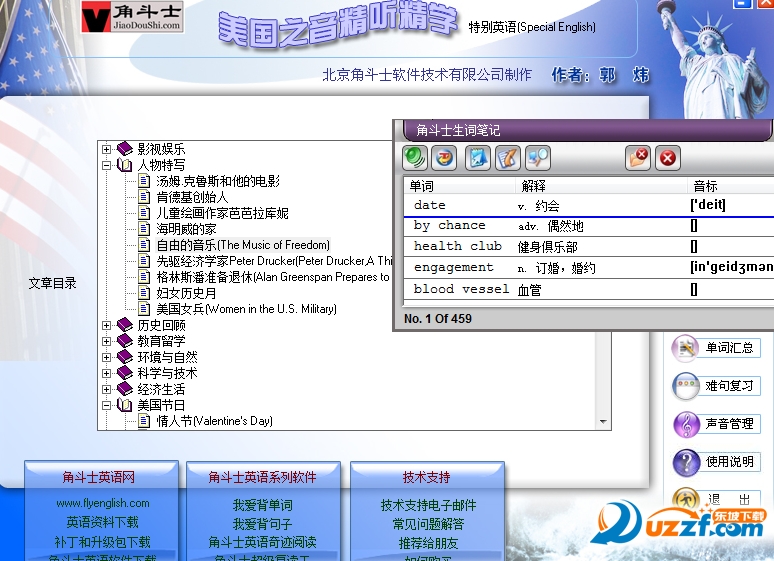Viewport: 774px width, 561px height.
Task: Select article 情人节(Valentine's Day)
Action: [214, 421]
